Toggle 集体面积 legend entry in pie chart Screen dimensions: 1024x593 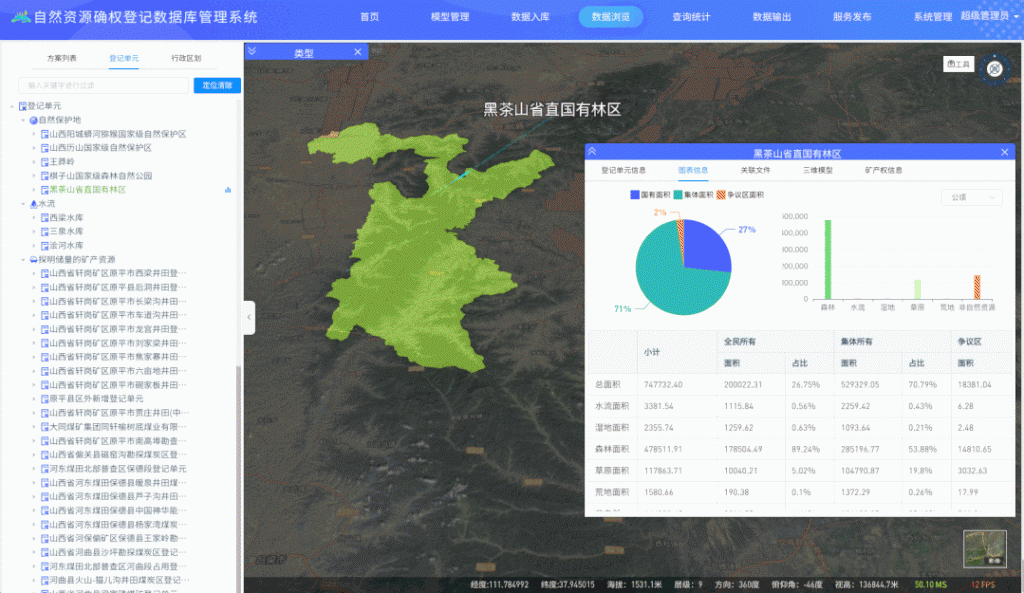click(x=696, y=195)
